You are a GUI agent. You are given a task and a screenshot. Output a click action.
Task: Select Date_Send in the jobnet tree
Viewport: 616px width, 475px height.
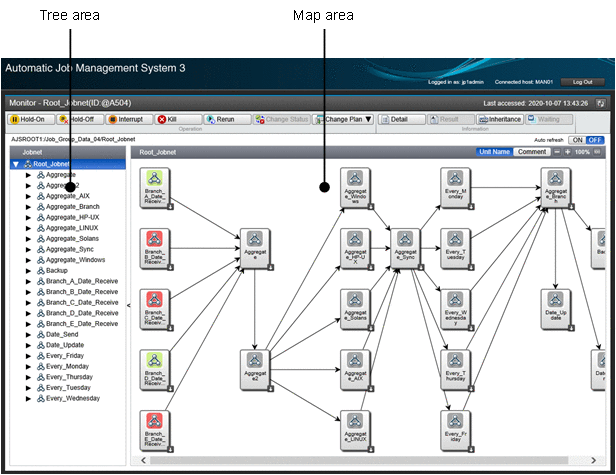64,334
